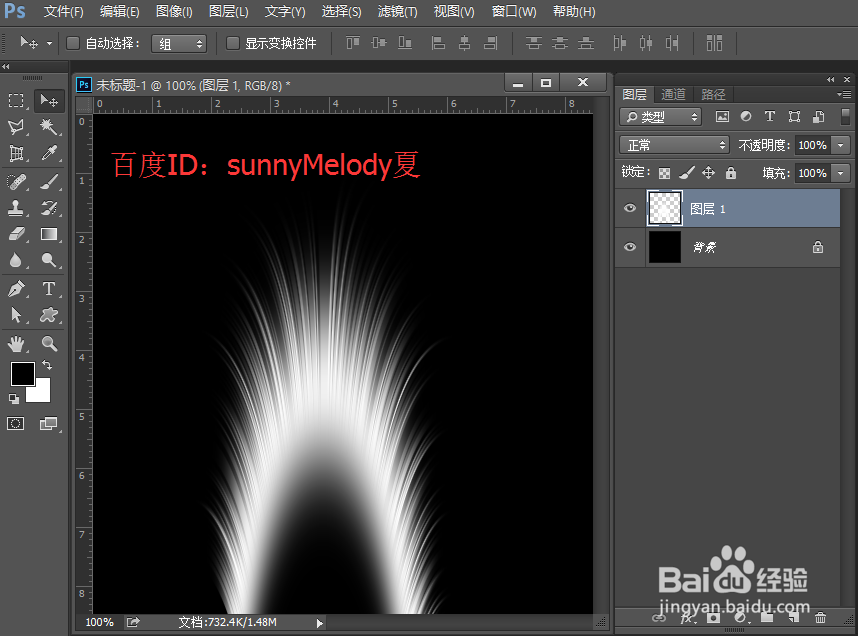
Task: Click align top edges button
Action: (353, 43)
